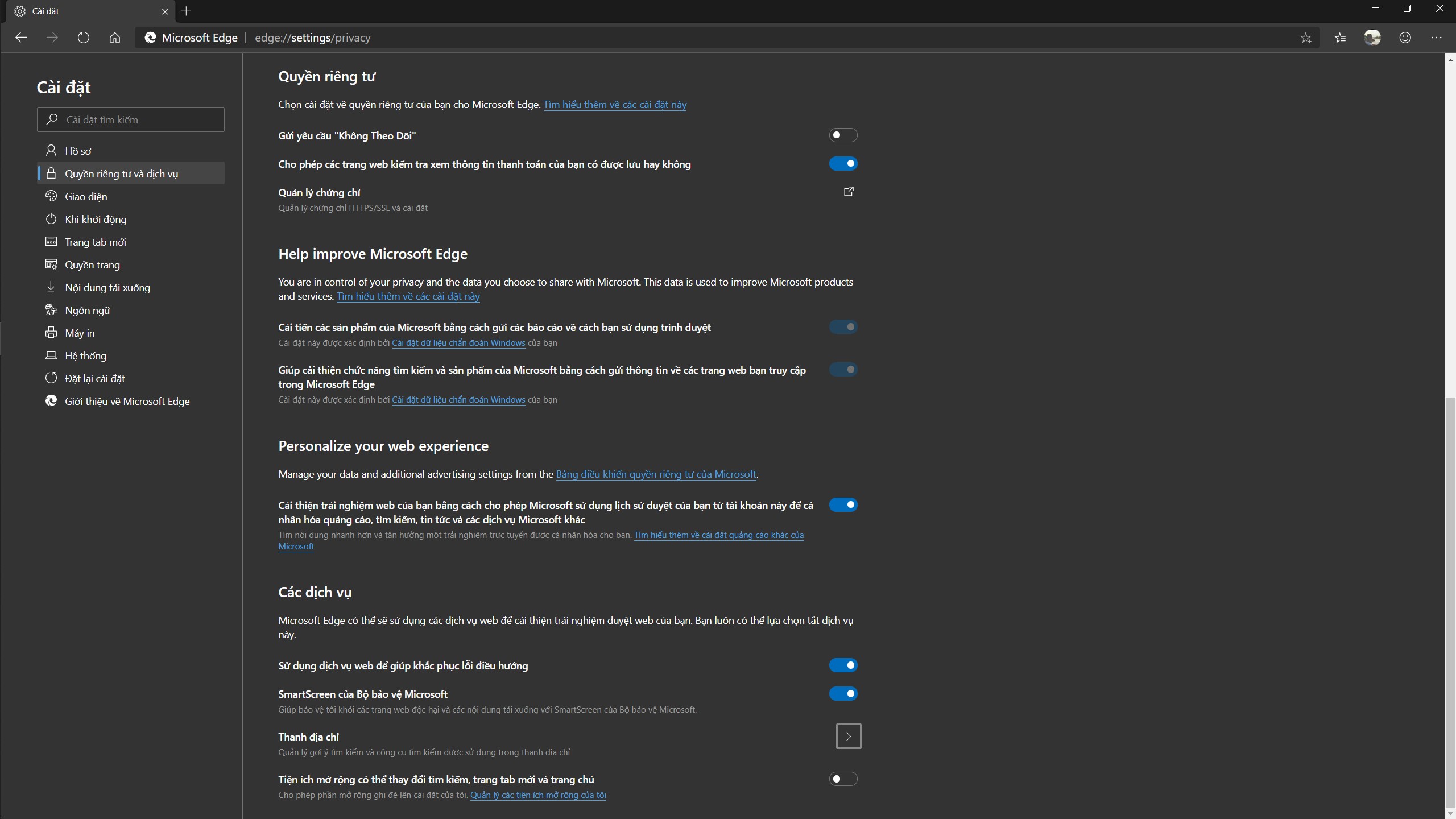This screenshot has width=1456, height=819.
Task: Toggle browser usage reports setting
Action: (x=843, y=327)
